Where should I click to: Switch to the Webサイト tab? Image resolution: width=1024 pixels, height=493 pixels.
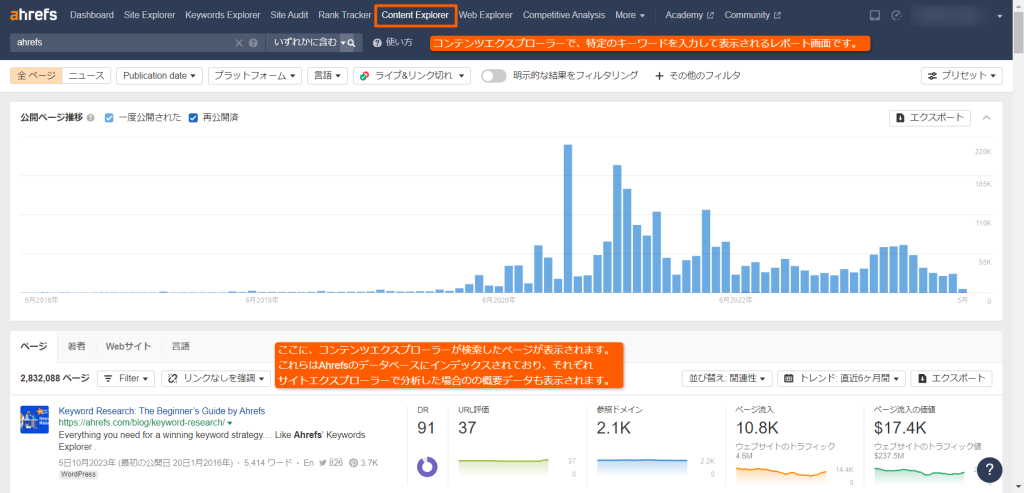point(128,346)
